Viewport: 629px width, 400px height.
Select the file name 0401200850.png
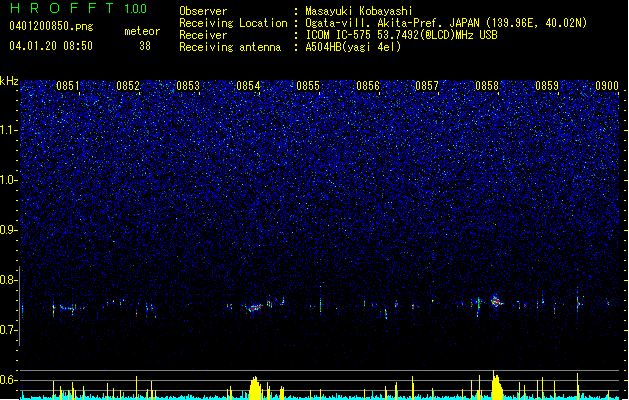tap(51, 26)
